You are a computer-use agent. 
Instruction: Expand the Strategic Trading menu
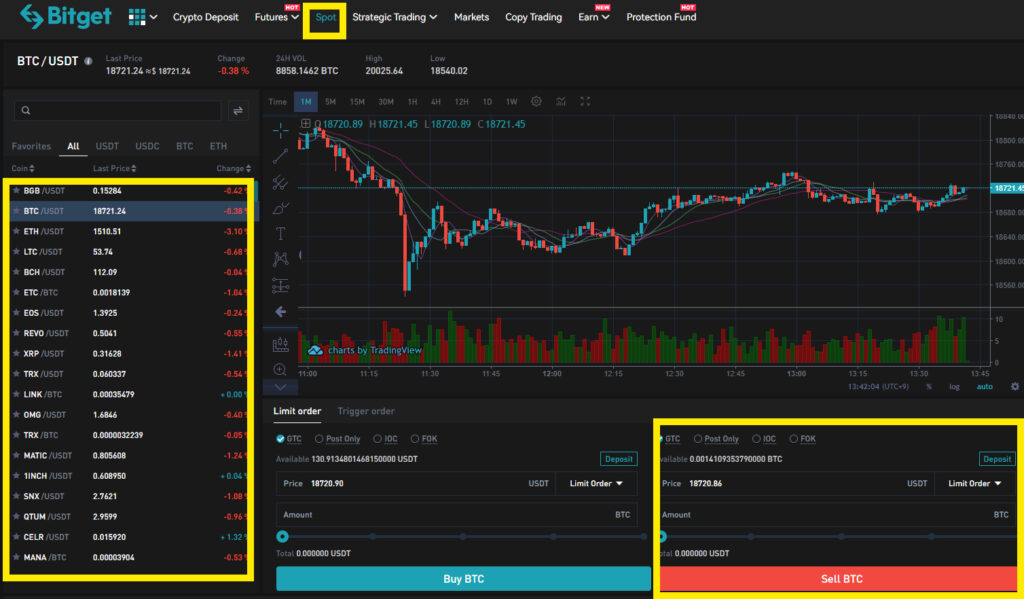point(394,17)
